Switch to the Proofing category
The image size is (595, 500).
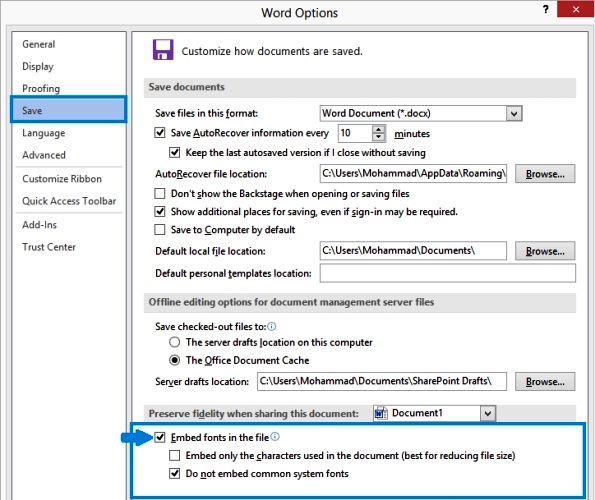coord(41,88)
